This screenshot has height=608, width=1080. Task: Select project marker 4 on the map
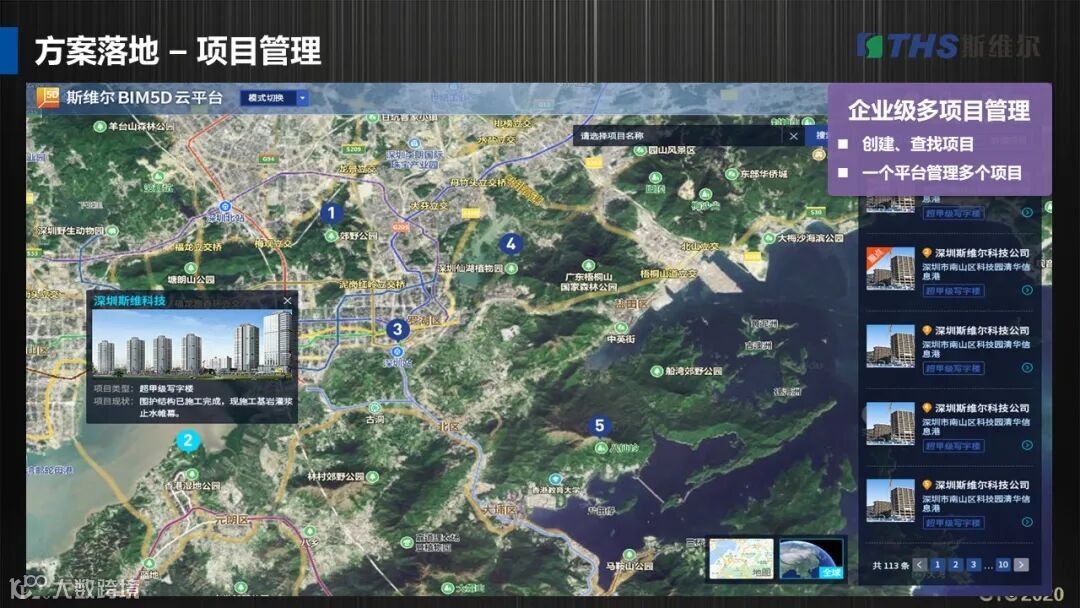510,243
